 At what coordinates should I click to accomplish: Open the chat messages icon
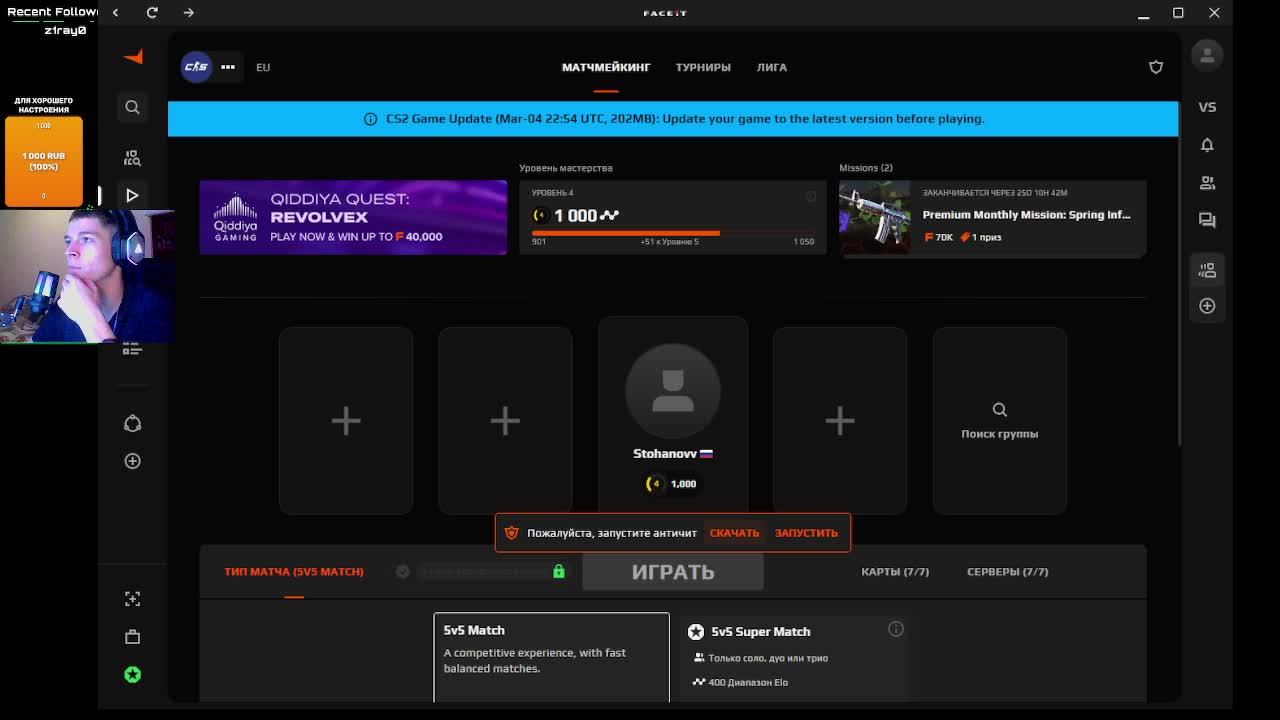1207,220
